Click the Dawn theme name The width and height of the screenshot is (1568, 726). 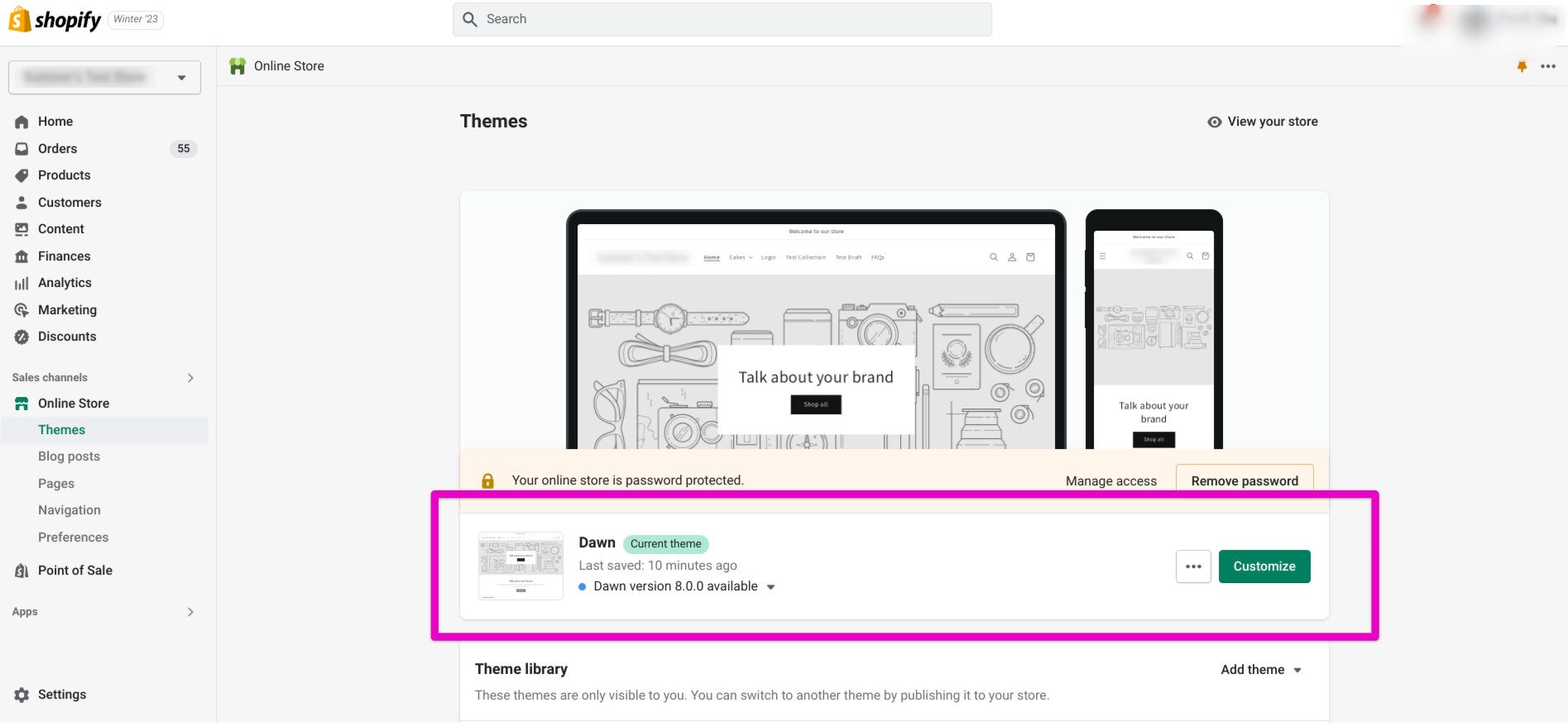tap(597, 543)
